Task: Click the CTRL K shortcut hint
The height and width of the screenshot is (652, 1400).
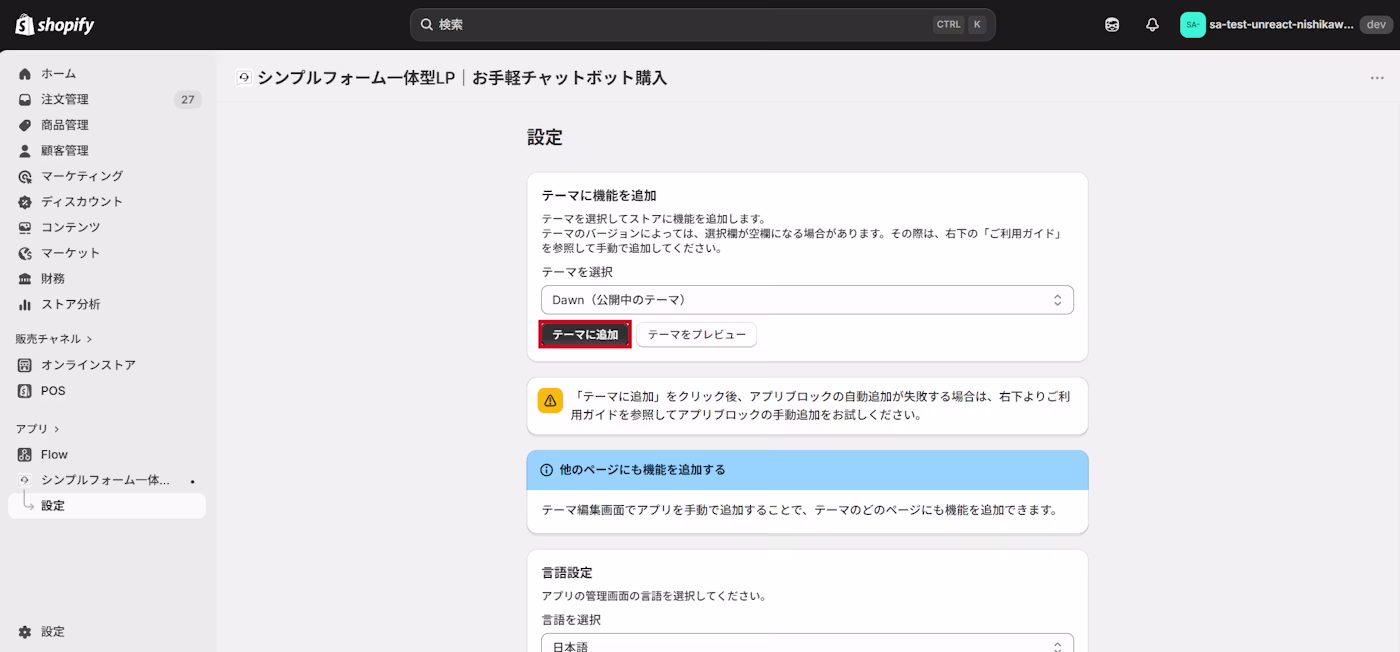Action: point(960,25)
